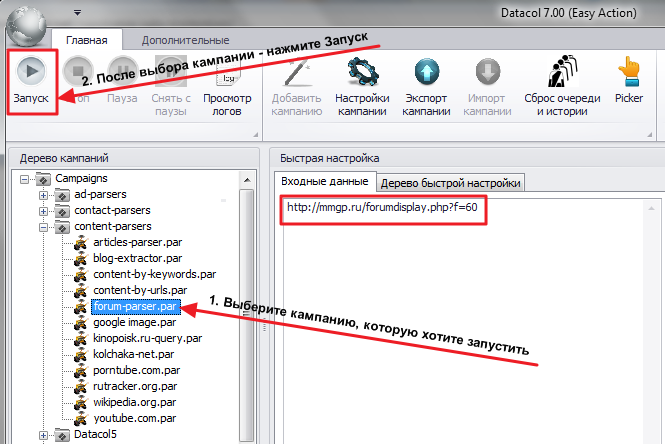Click Импорт кампании down-arrow icon
The height and width of the screenshot is (444, 665).
487,71
